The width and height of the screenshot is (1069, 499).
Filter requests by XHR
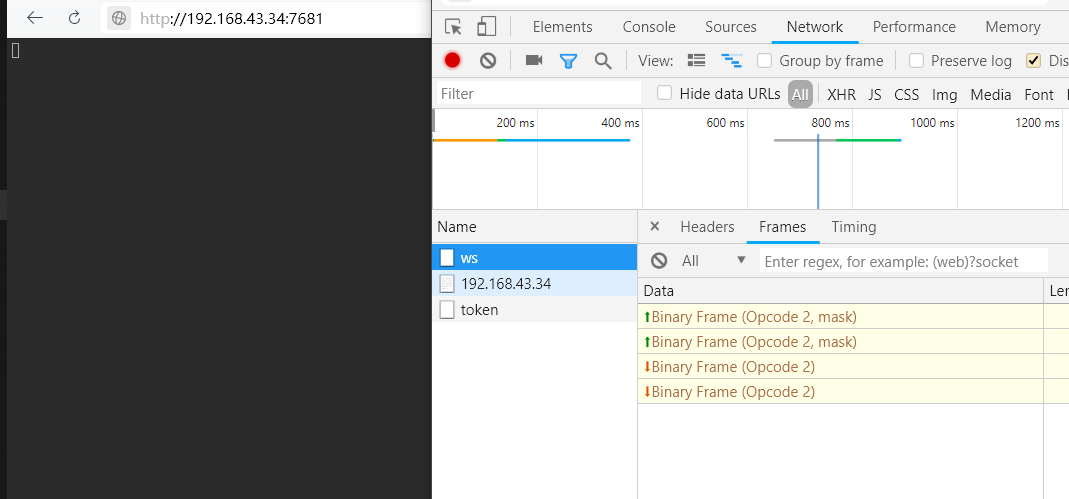841,95
